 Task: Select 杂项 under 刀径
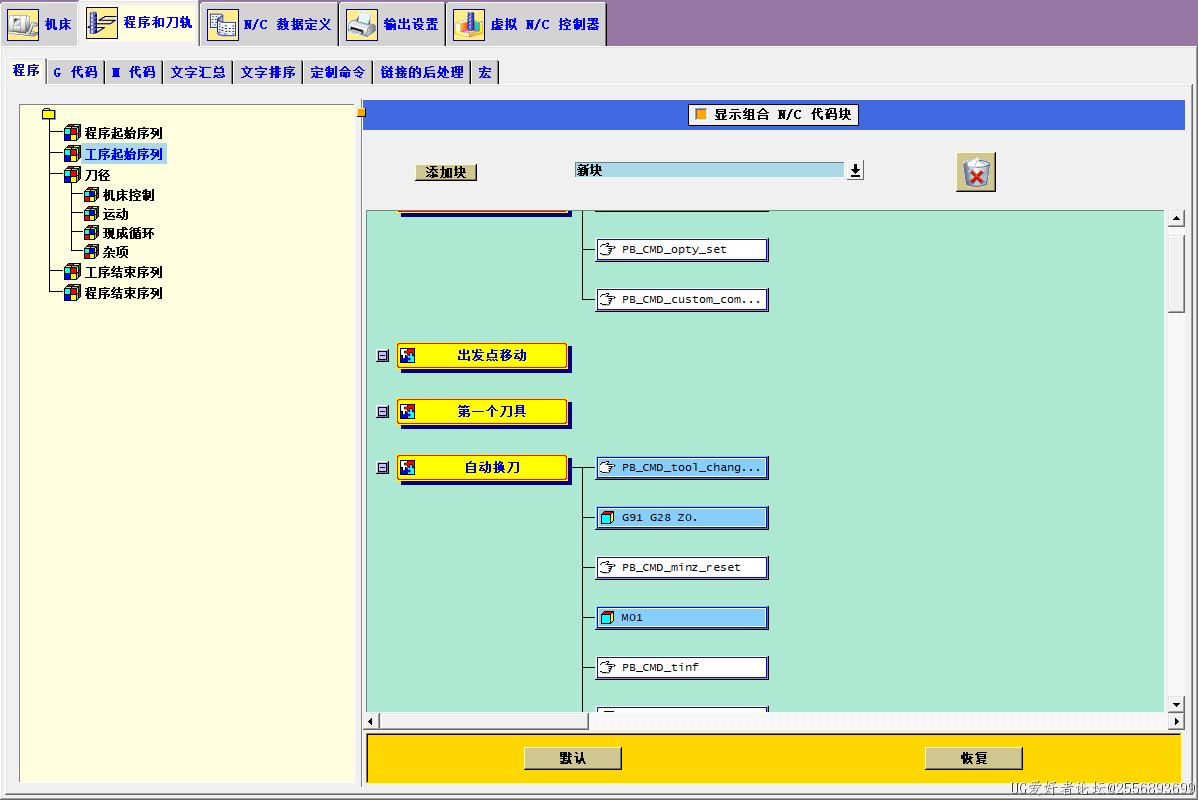tap(115, 251)
